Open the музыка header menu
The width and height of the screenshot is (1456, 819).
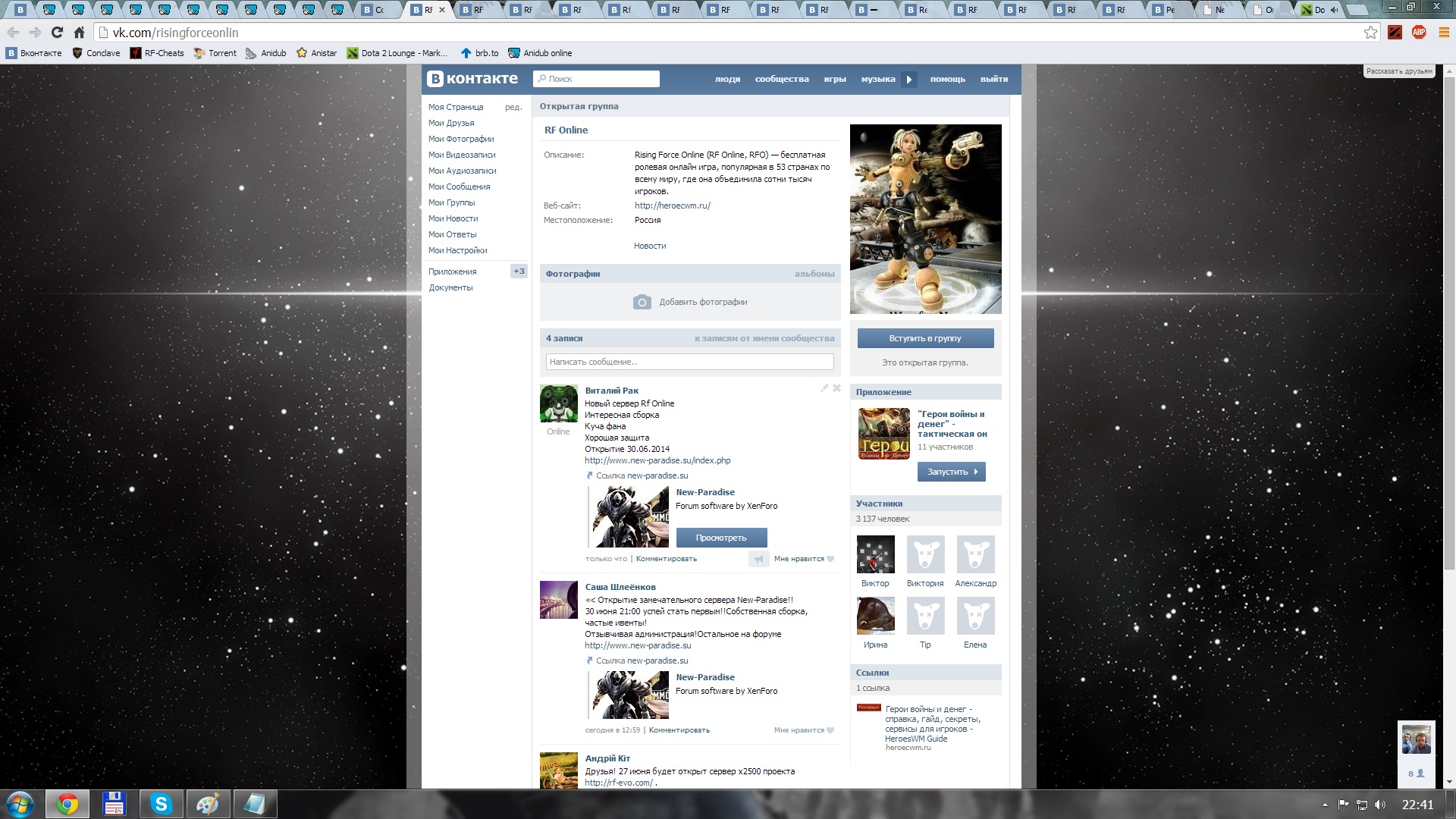[878, 79]
